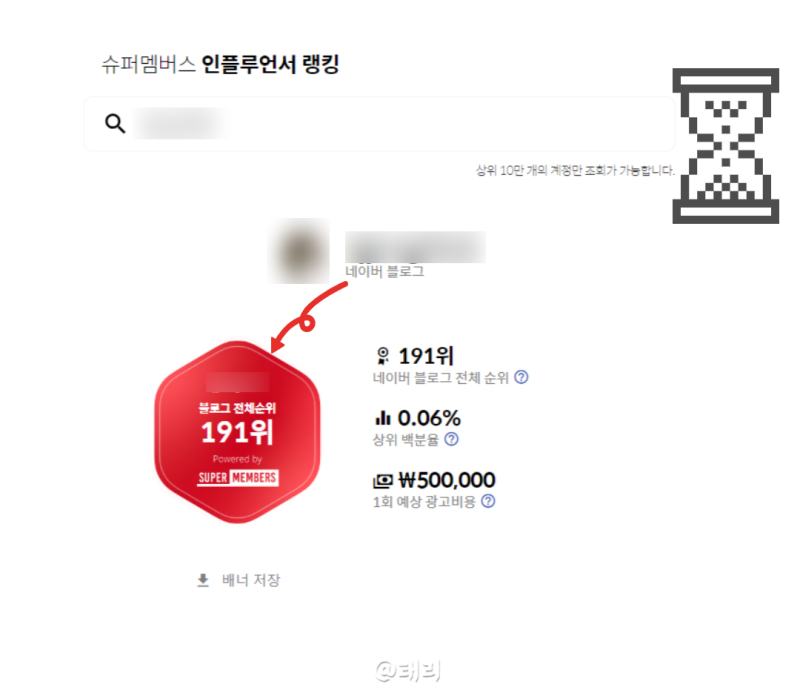Click inside the influencer search input field
This screenshot has width=800, height=699.
pos(379,124)
